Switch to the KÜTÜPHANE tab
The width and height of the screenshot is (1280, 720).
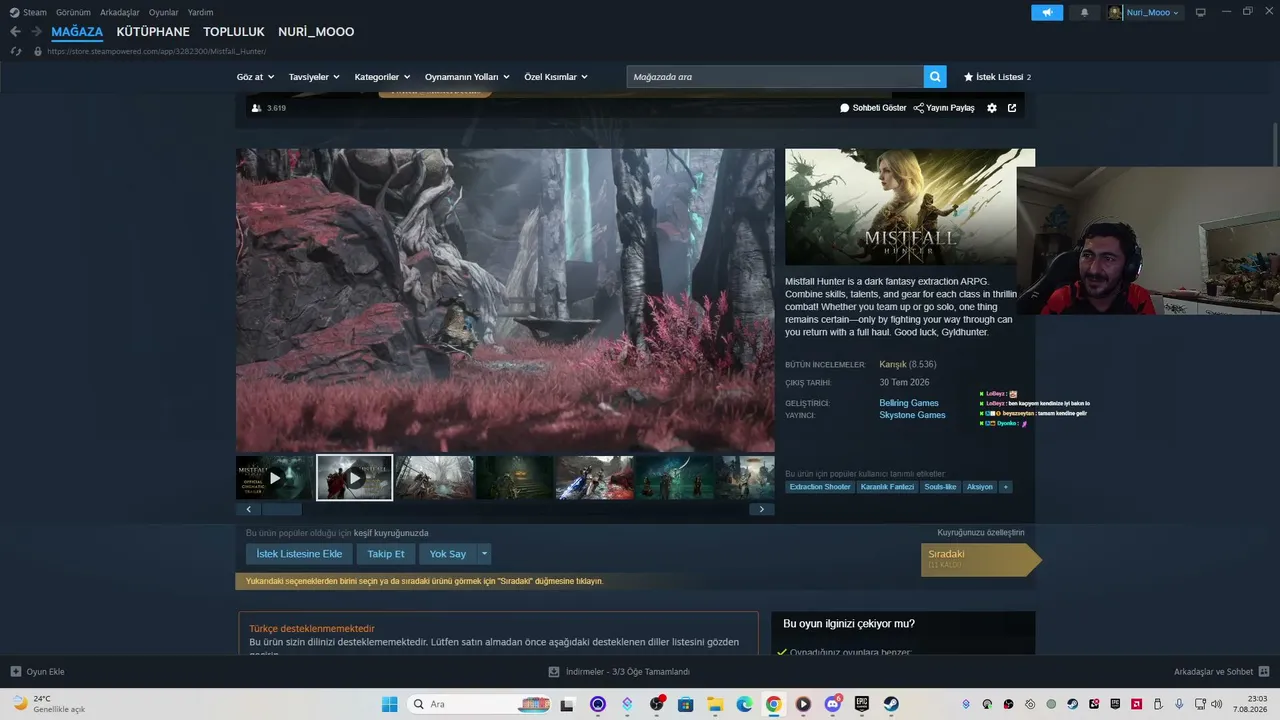(x=153, y=32)
